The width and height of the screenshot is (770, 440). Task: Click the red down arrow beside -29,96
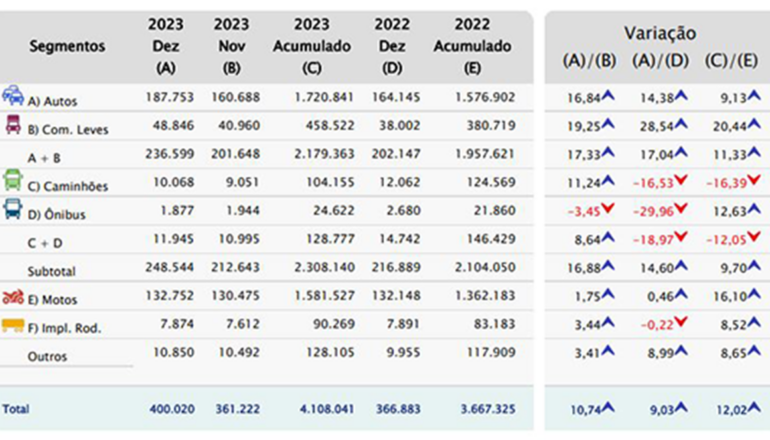tap(680, 209)
